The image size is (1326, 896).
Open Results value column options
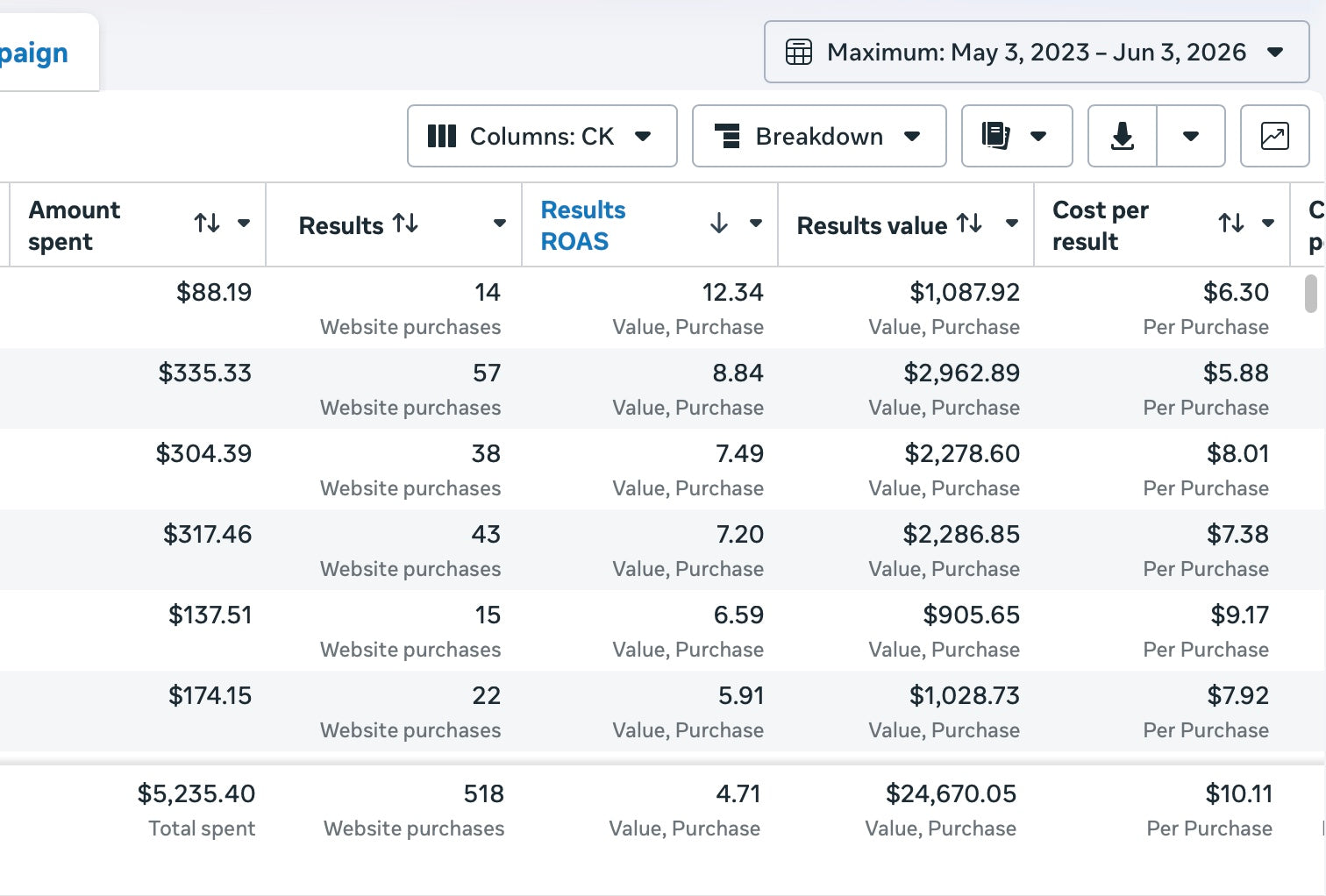[1012, 224]
